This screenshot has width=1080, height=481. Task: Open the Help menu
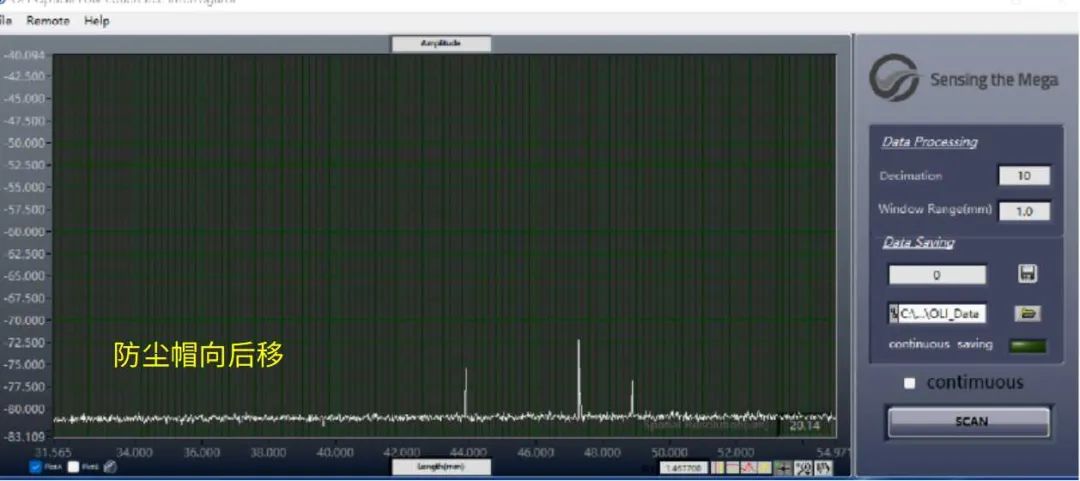(97, 21)
